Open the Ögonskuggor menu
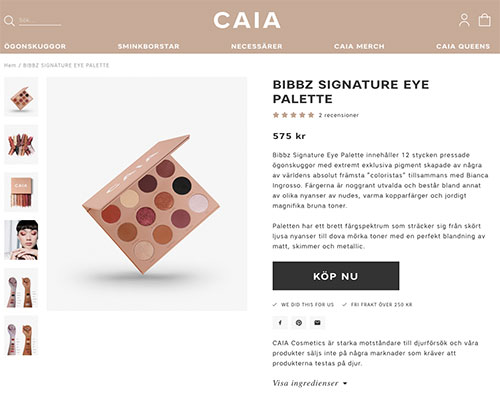500x395 pixels. [35, 46]
